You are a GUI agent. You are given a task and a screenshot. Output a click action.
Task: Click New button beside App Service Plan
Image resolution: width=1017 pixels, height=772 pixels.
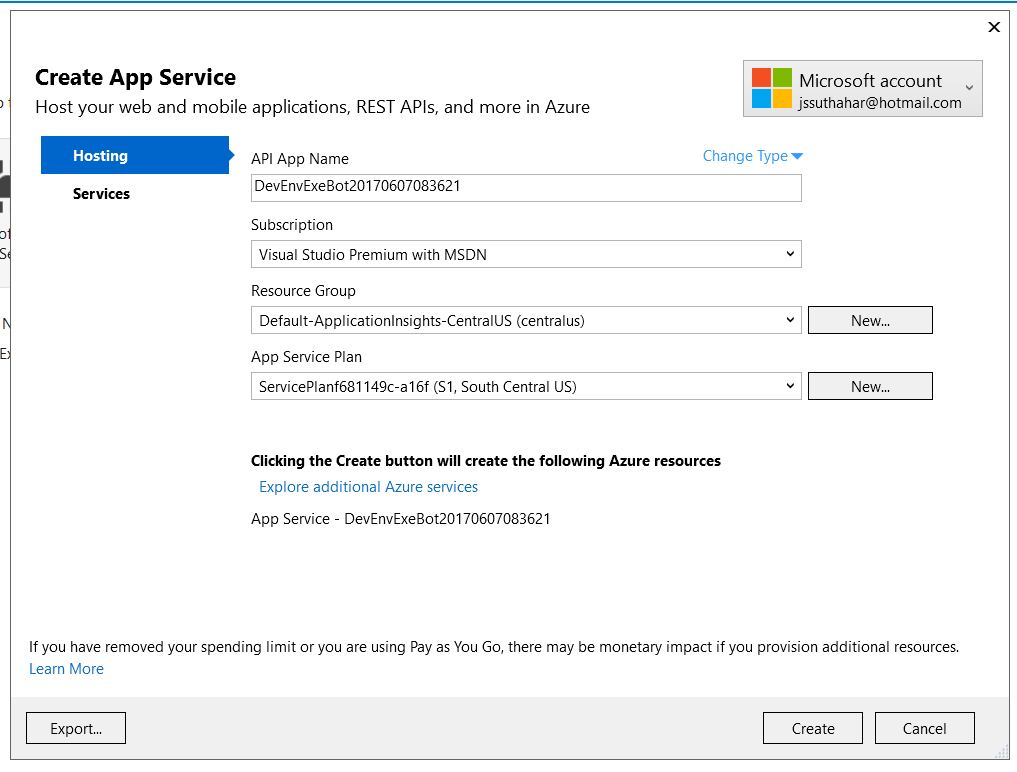coord(870,387)
